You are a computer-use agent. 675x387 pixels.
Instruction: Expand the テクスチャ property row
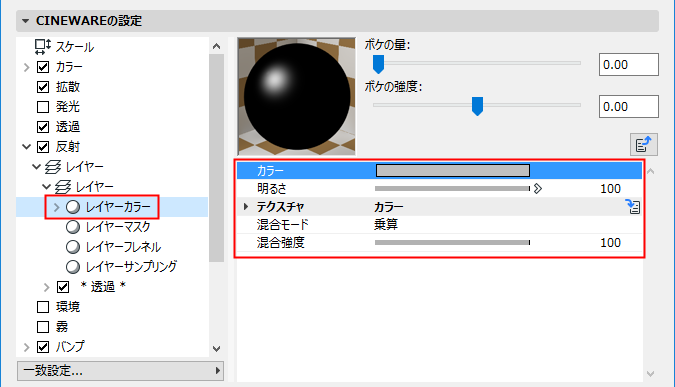(246, 207)
